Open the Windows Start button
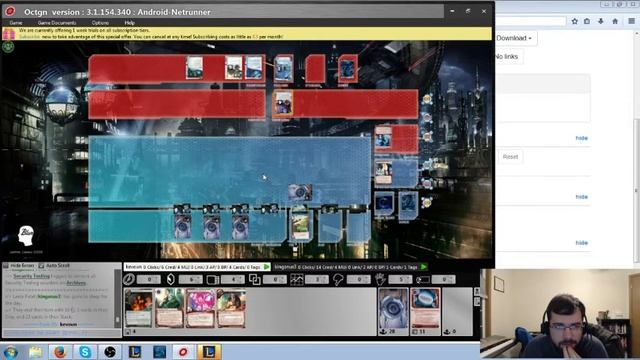Image resolution: width=640 pixels, height=360 pixels. click(x=10, y=352)
